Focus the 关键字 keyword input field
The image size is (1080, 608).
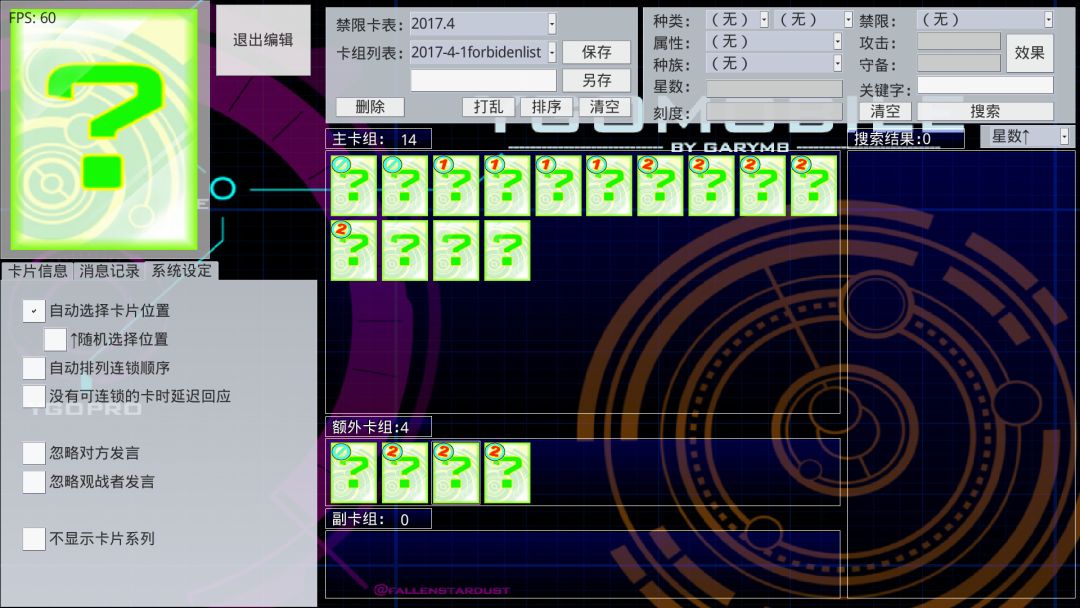point(985,85)
